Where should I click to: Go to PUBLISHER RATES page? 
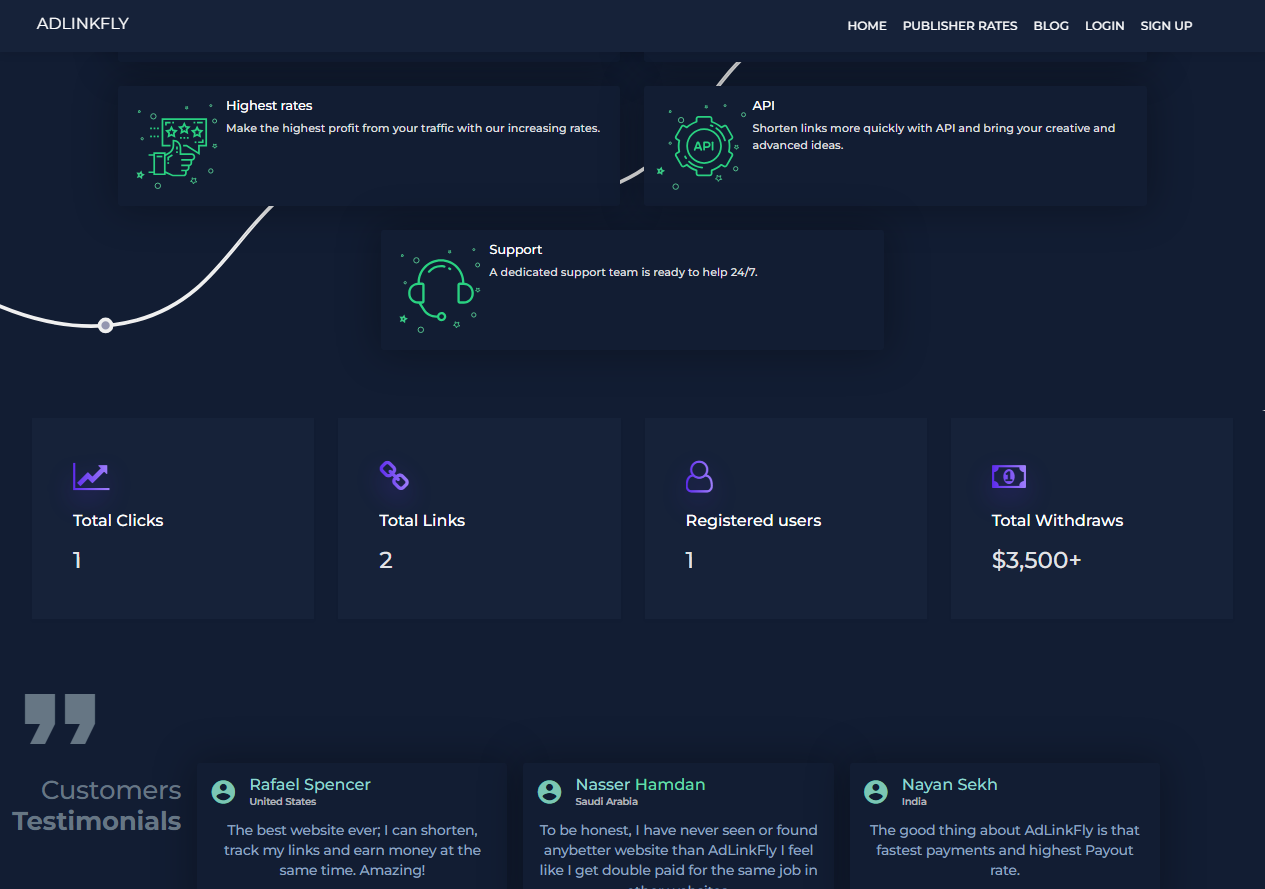pos(960,26)
